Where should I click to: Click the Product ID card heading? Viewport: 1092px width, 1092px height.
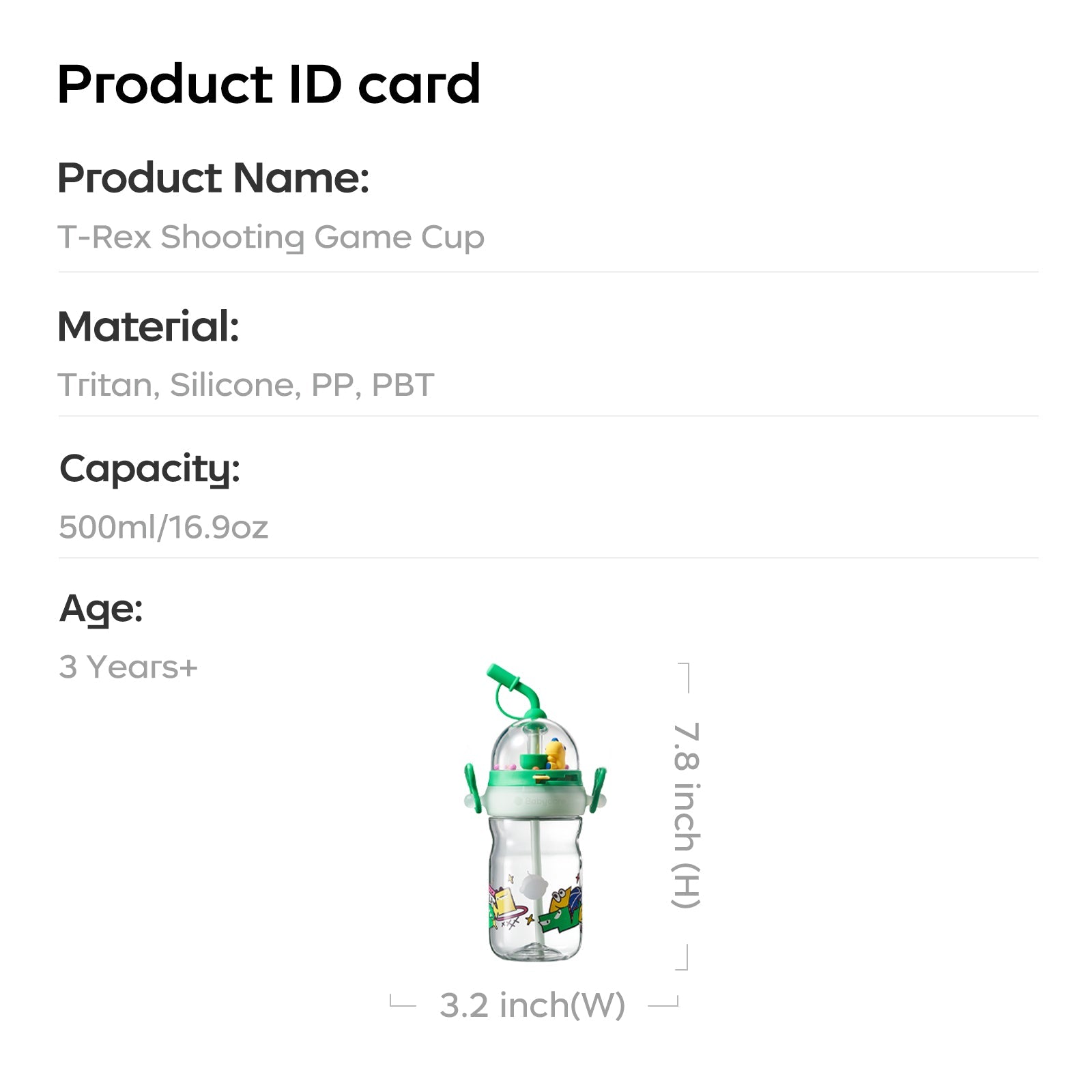[269, 85]
